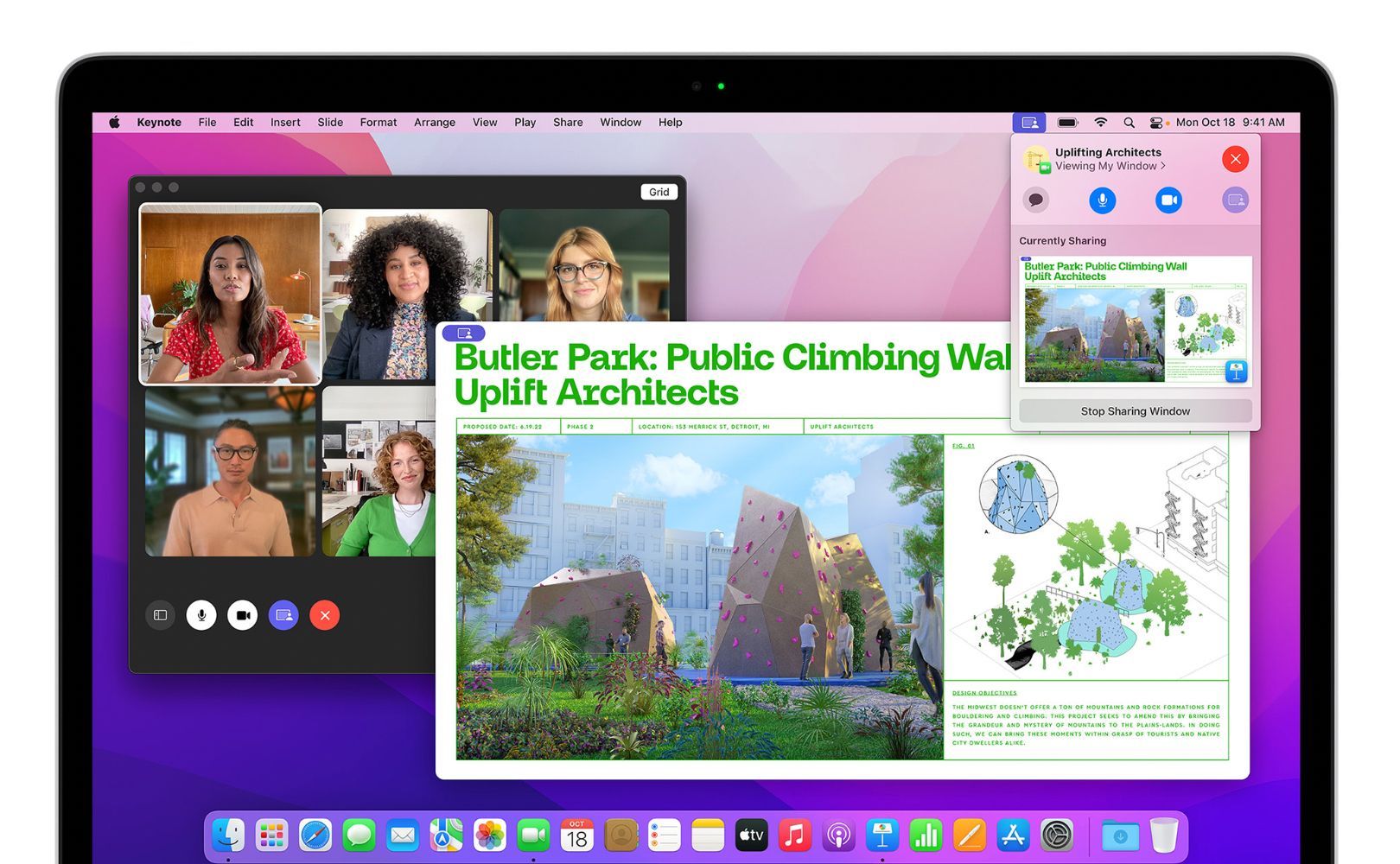Open the Format menu
Image resolution: width=1400 pixels, height=864 pixels.
click(x=379, y=123)
